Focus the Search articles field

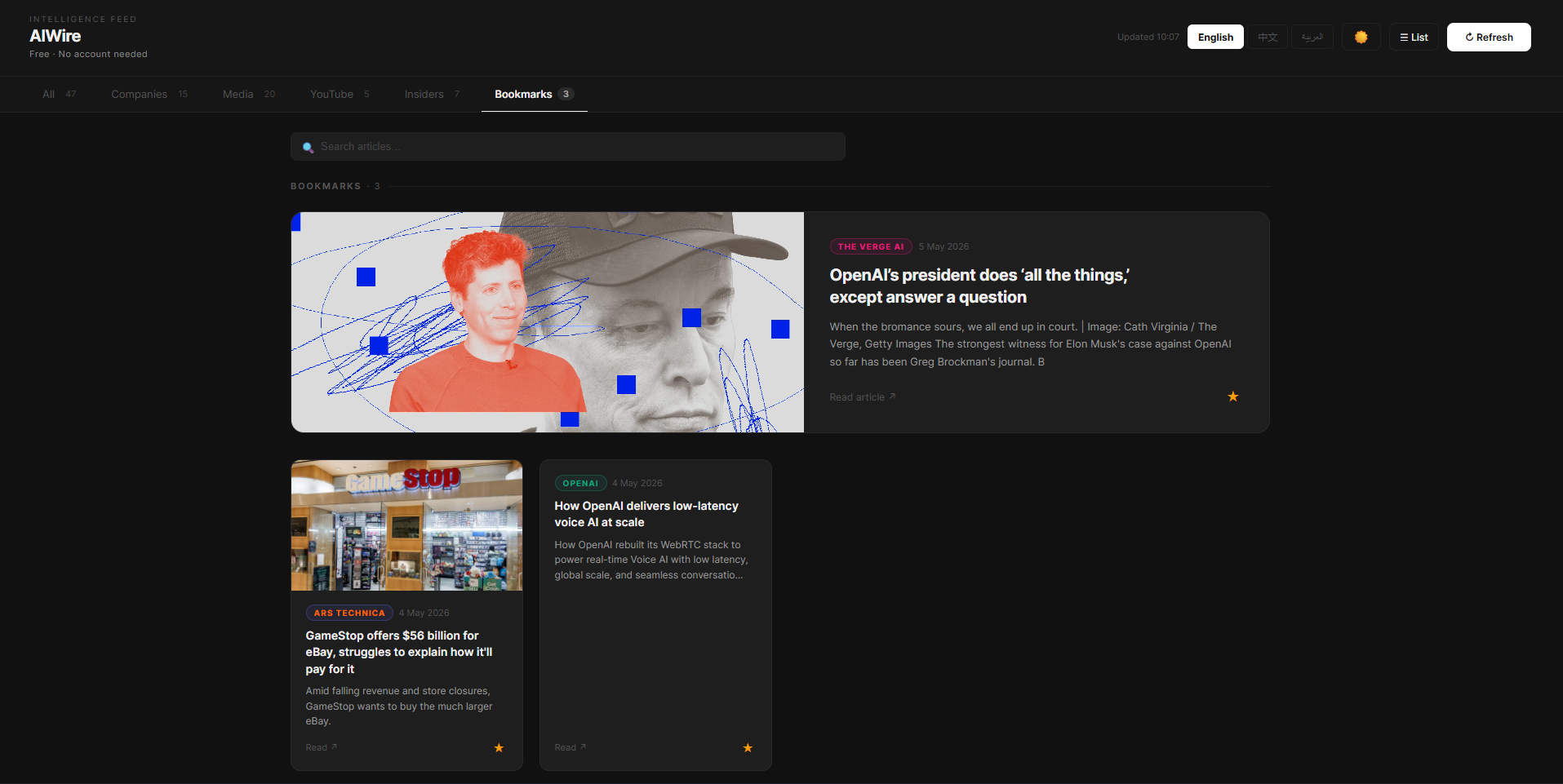pos(568,147)
